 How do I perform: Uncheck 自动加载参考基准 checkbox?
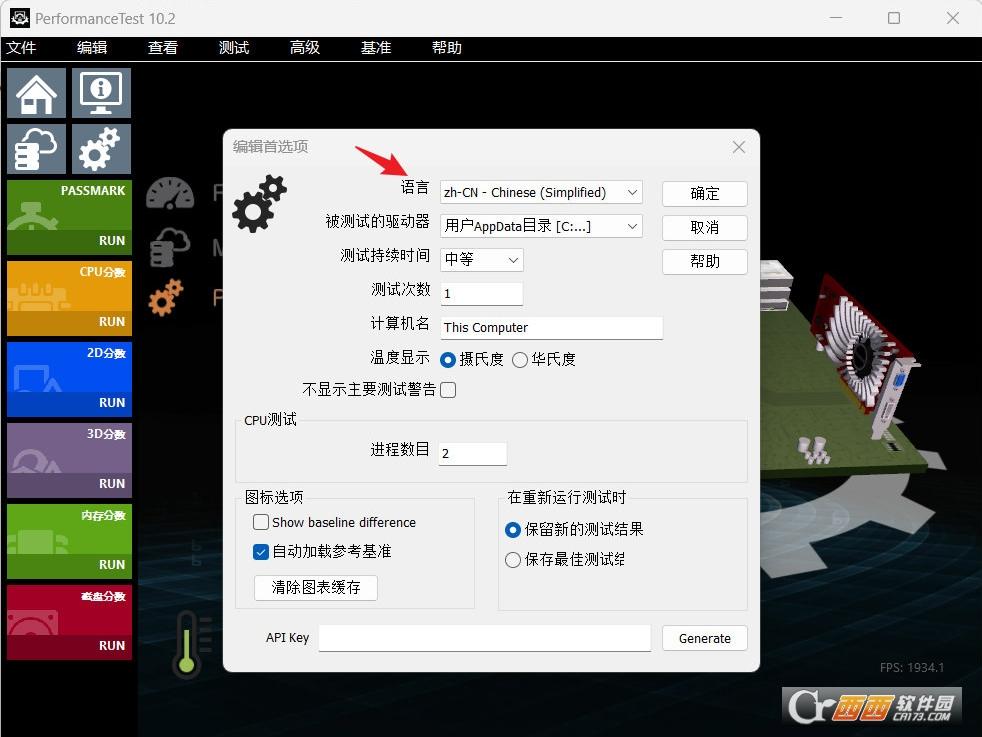click(261, 552)
